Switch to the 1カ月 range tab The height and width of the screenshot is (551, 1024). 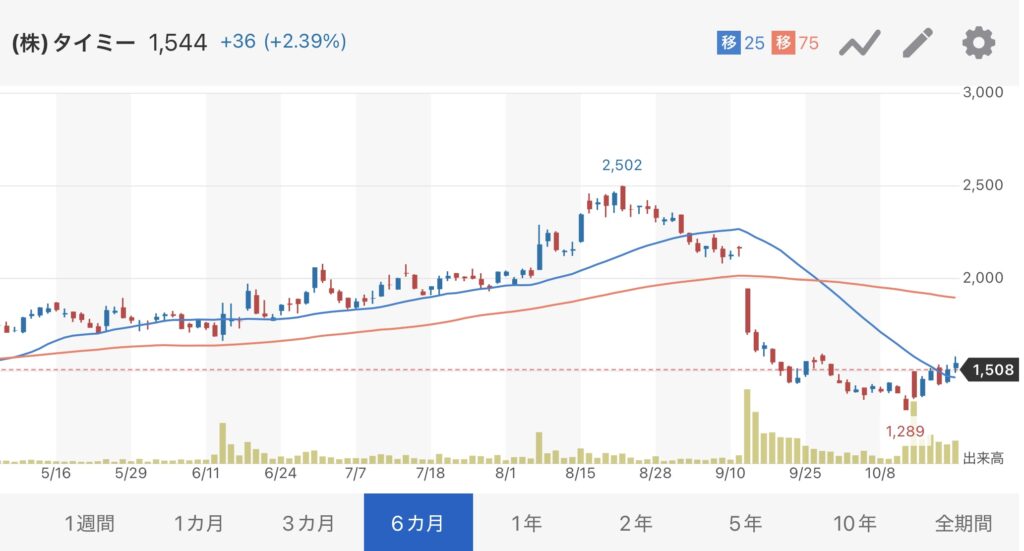pyautogui.click(x=199, y=522)
